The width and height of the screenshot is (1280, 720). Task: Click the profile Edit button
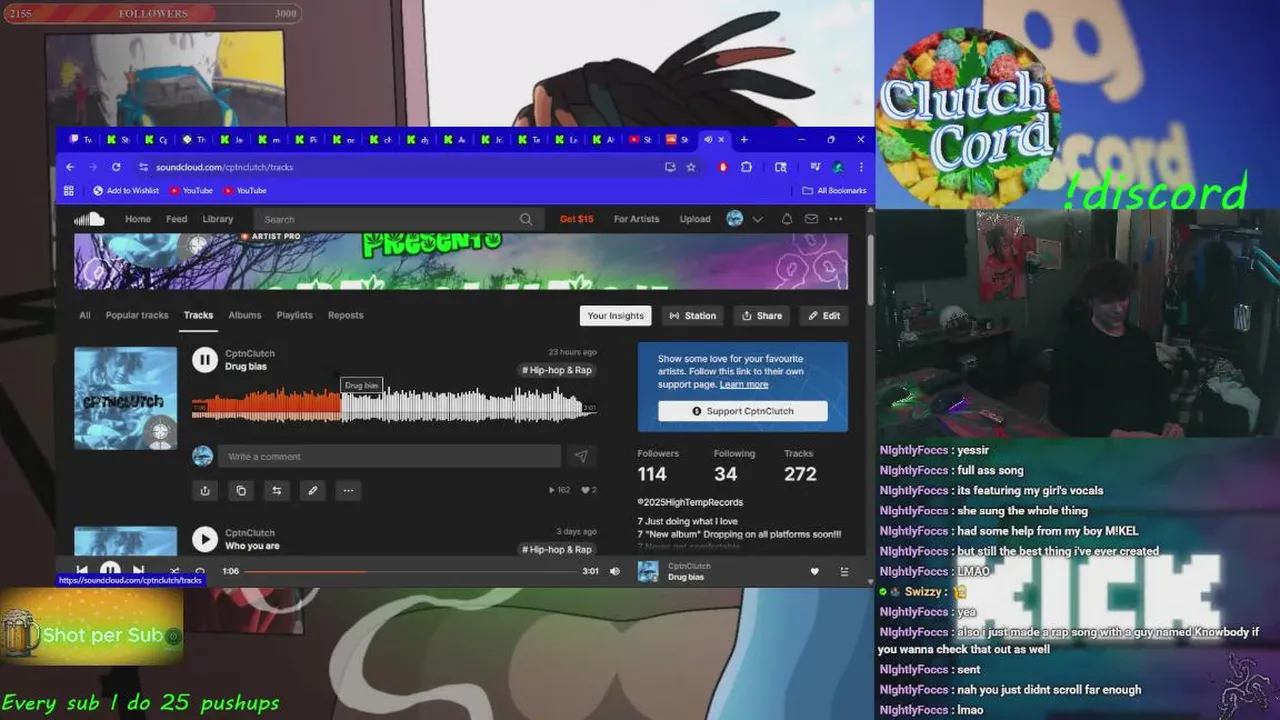coord(825,316)
